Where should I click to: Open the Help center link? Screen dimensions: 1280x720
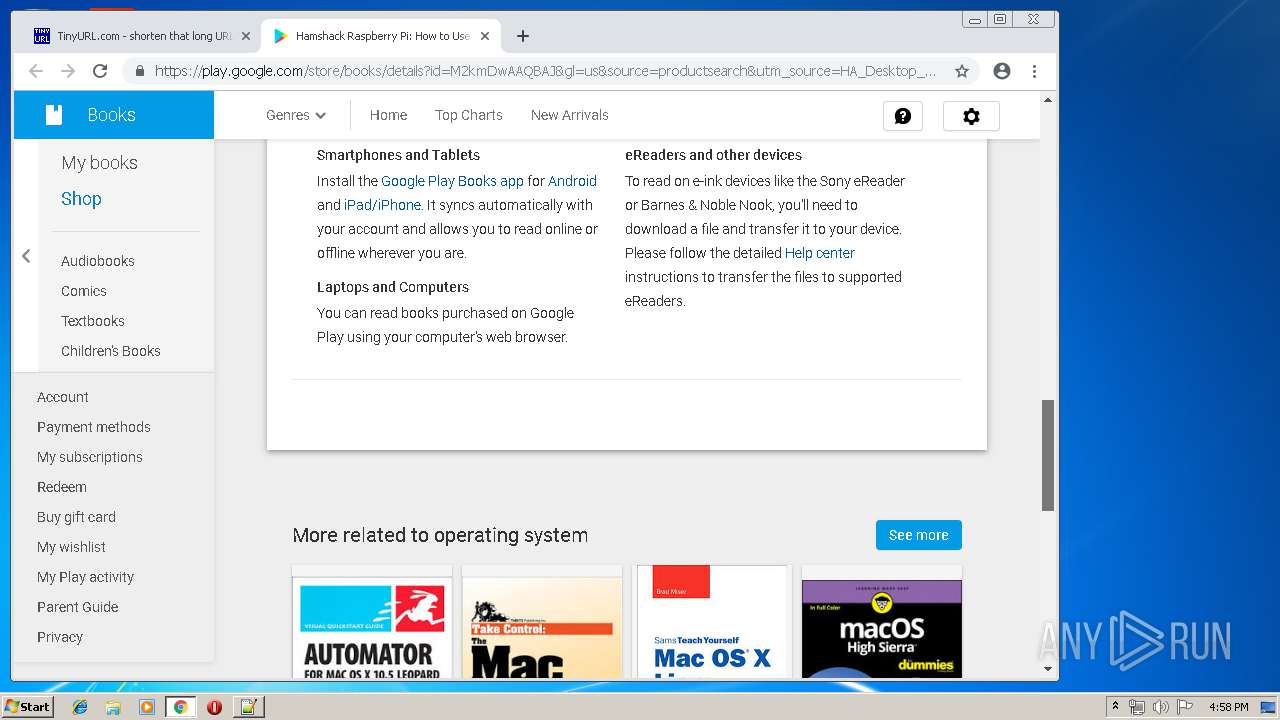(820, 253)
